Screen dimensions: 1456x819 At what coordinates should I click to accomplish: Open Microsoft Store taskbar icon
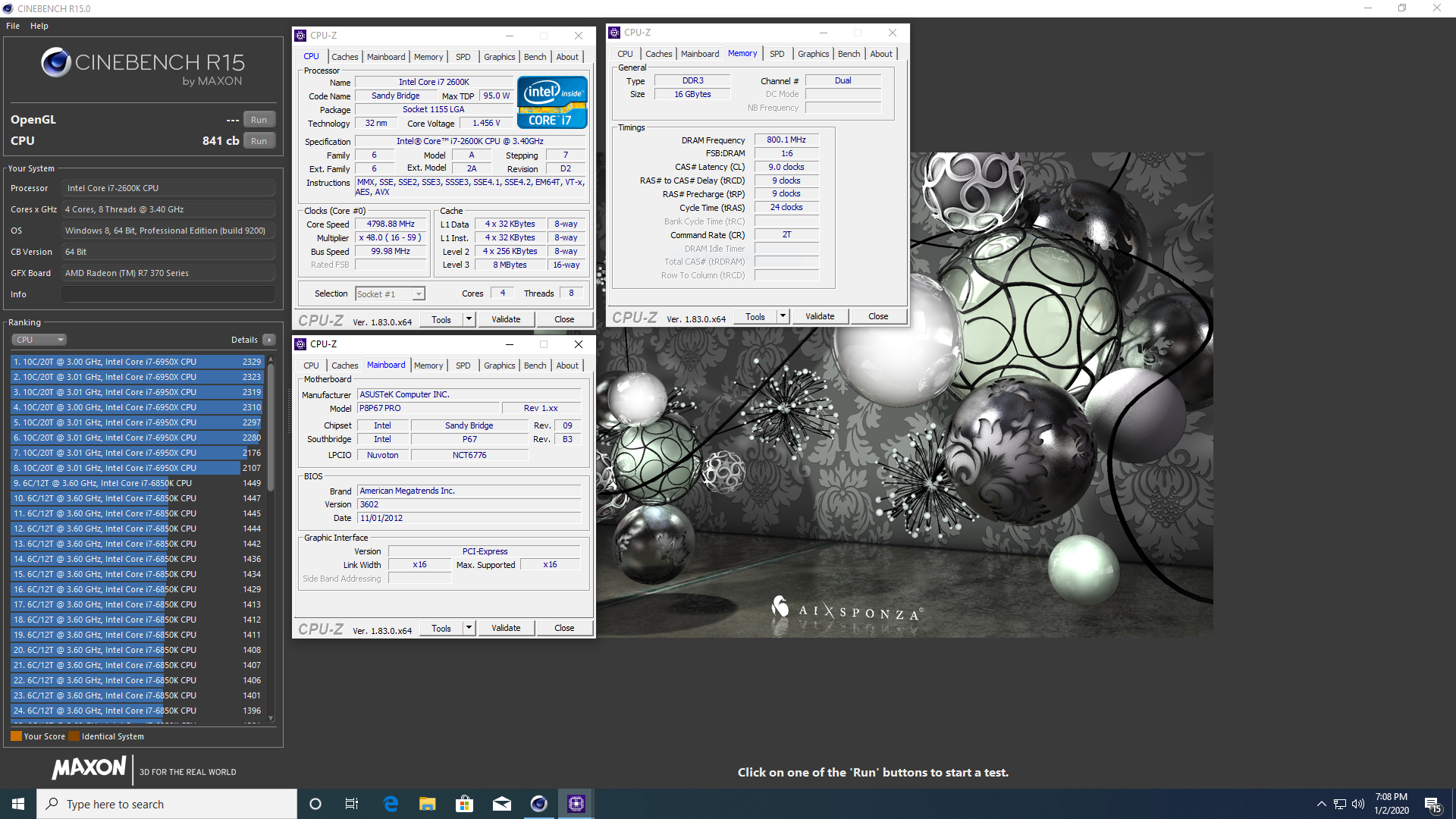[x=464, y=804]
